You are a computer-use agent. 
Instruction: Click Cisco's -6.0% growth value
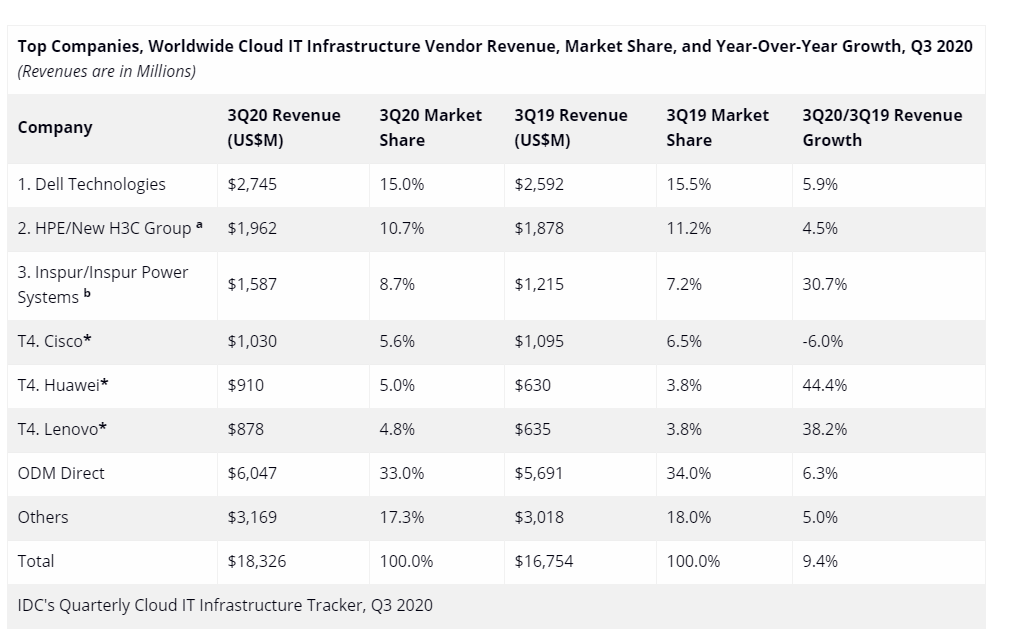(x=822, y=341)
